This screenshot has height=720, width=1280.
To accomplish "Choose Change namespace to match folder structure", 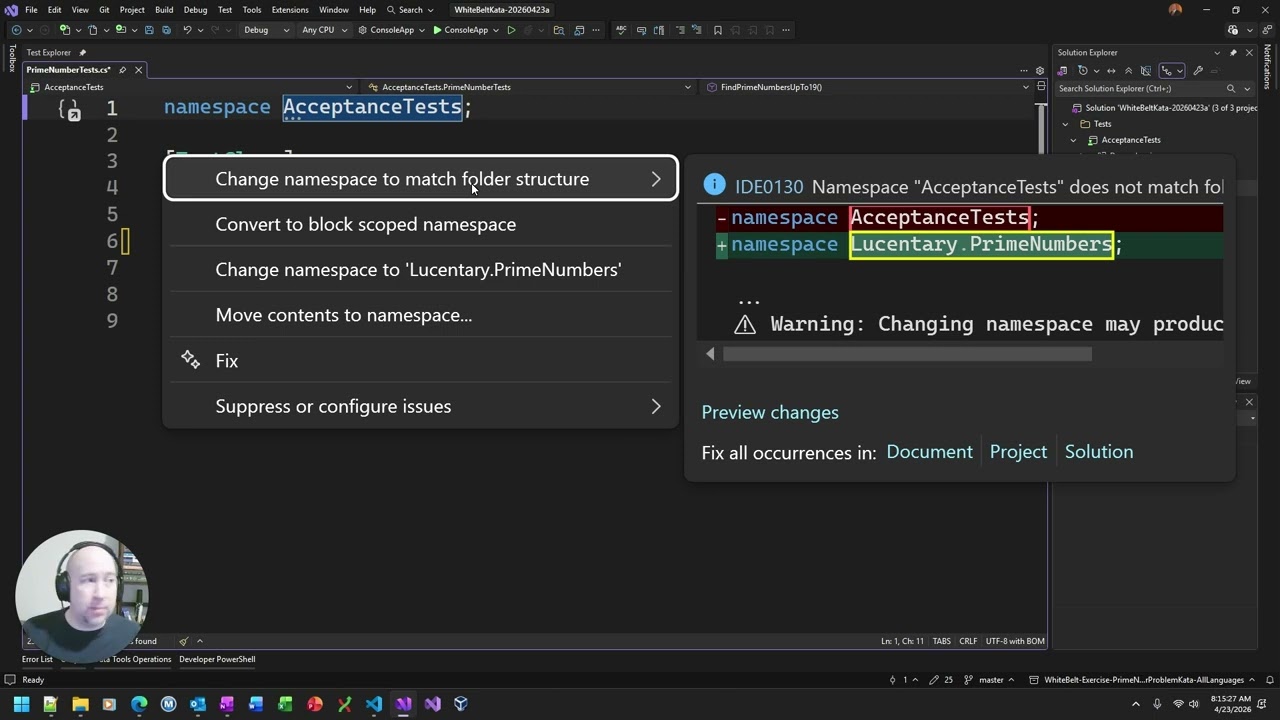I will [x=420, y=179].
